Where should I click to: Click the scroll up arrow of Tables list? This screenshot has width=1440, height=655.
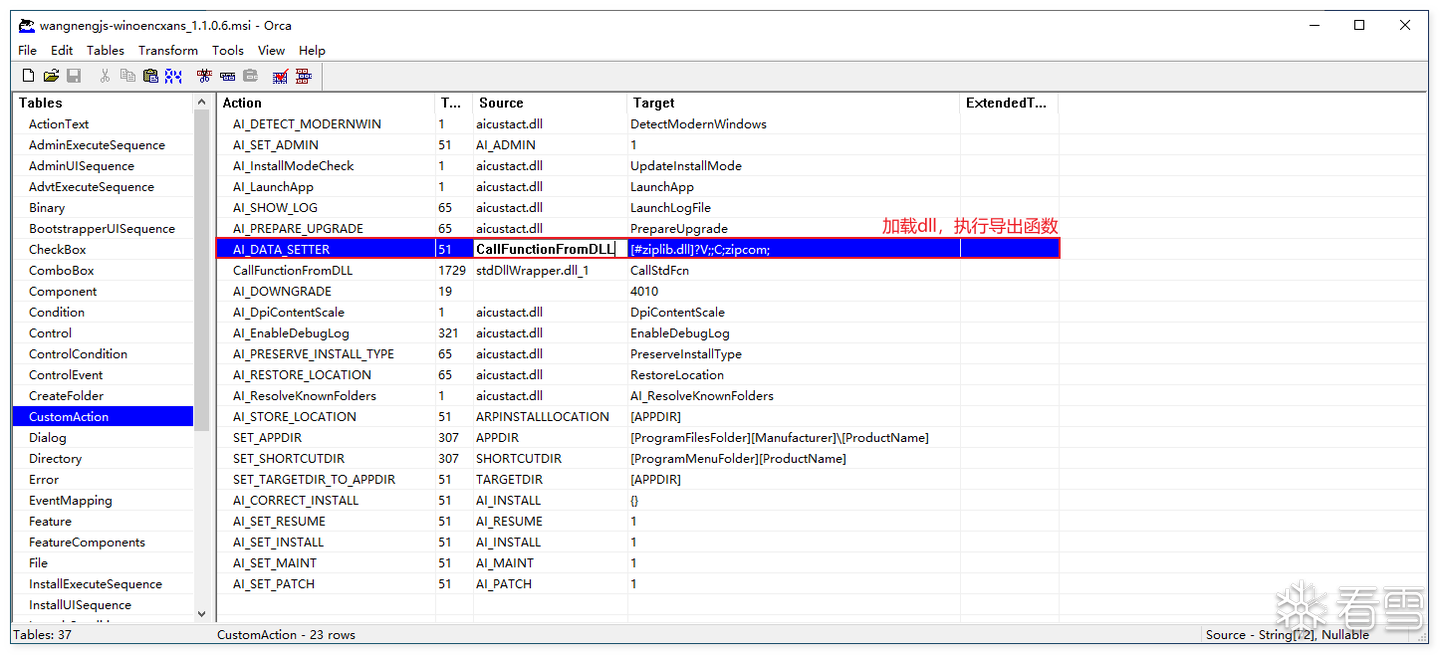202,103
